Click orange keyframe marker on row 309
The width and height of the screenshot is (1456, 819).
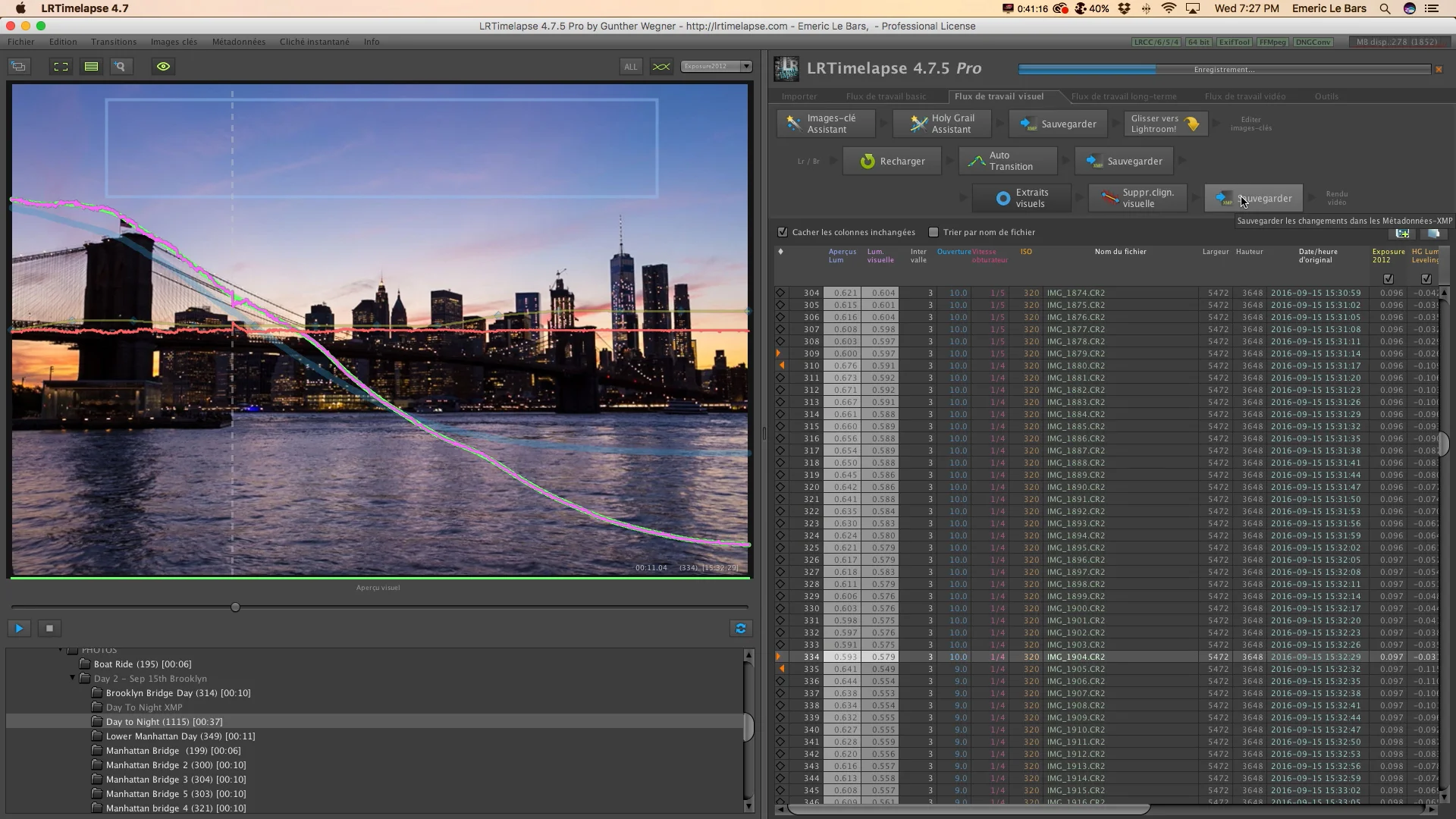(x=779, y=353)
